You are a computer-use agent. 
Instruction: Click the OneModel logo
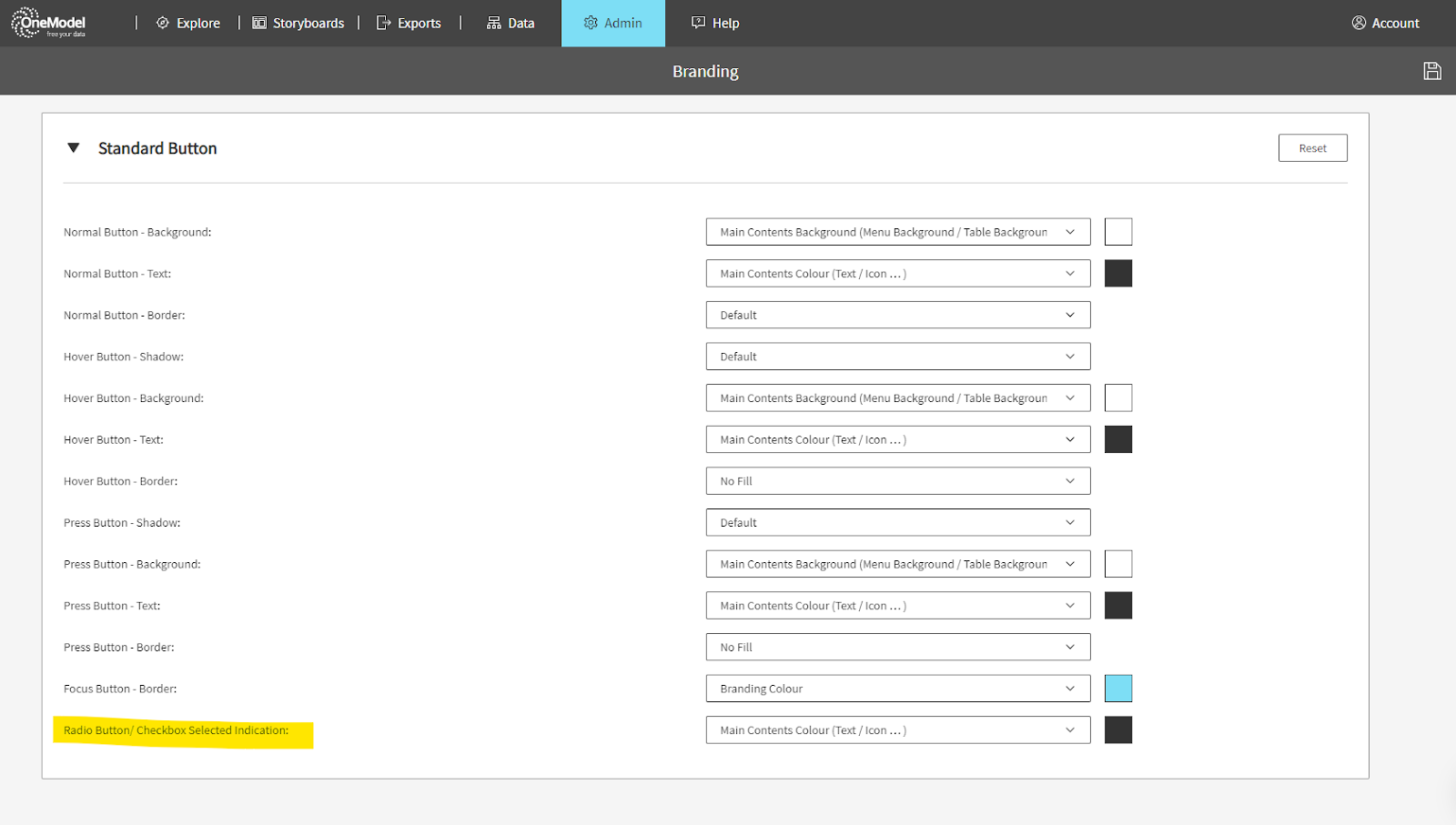coord(49,23)
